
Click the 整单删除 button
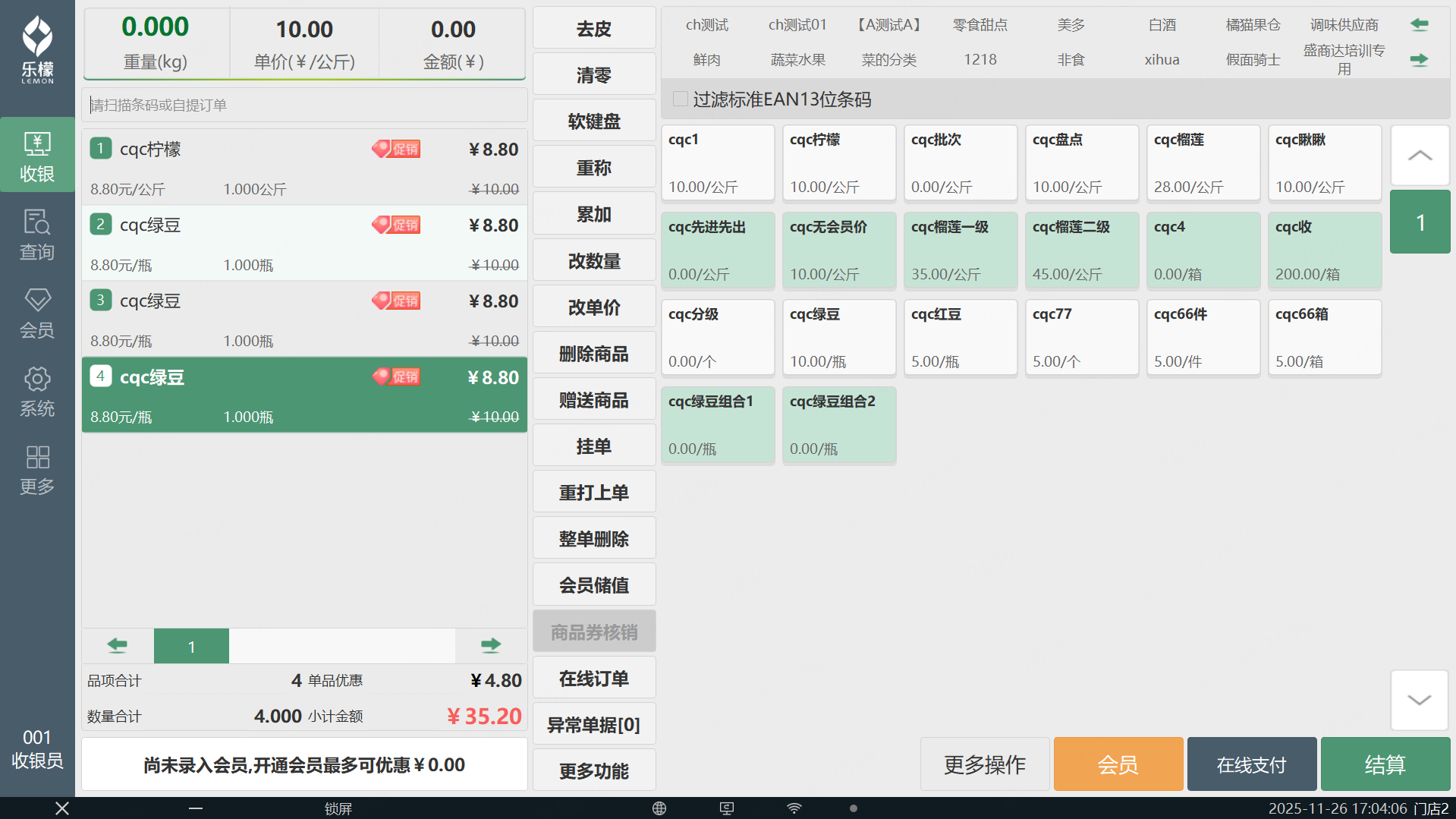click(594, 539)
